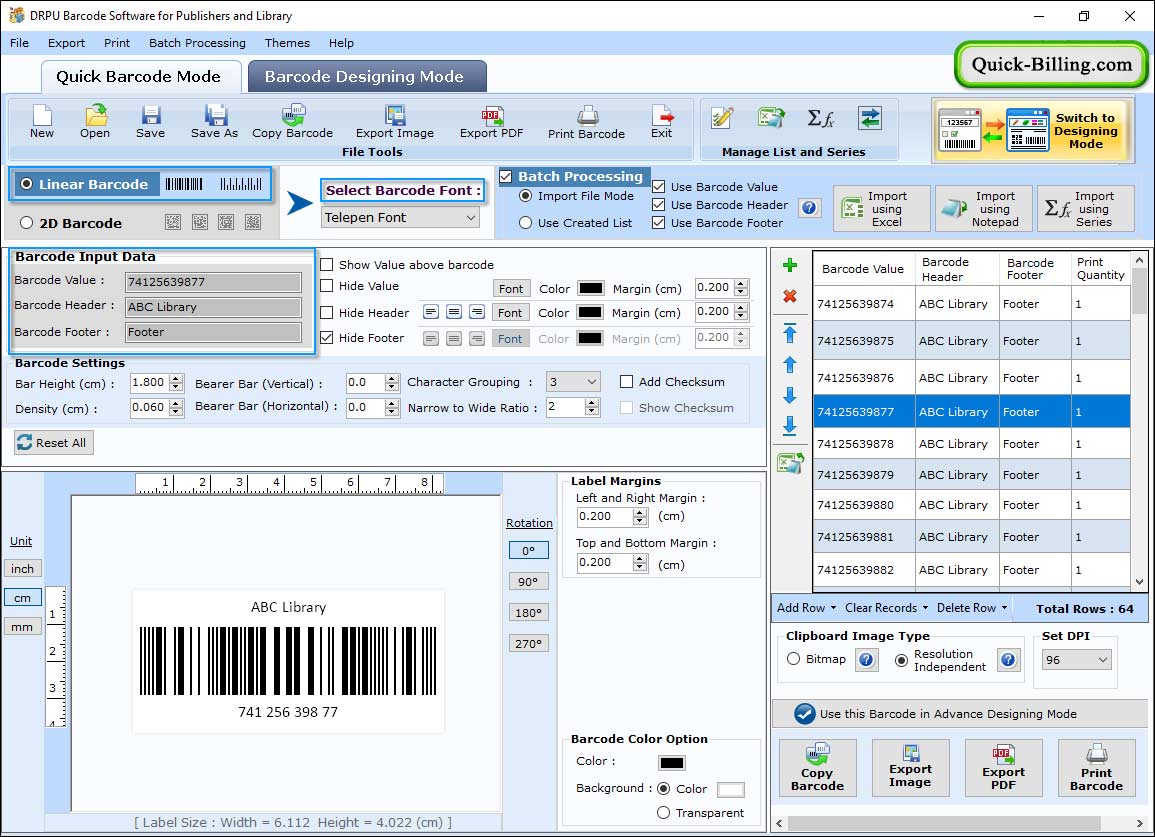This screenshot has width=1155, height=837.
Task: Switch to Quick Barcode Mode tab
Action: click(x=140, y=77)
